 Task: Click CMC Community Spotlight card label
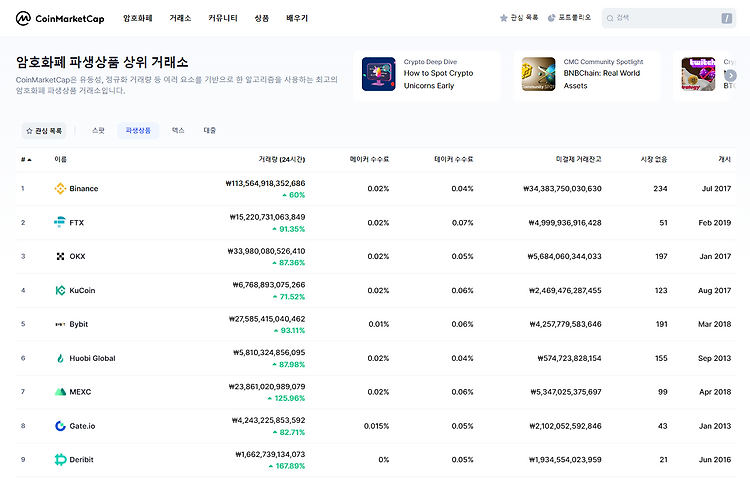(603, 62)
